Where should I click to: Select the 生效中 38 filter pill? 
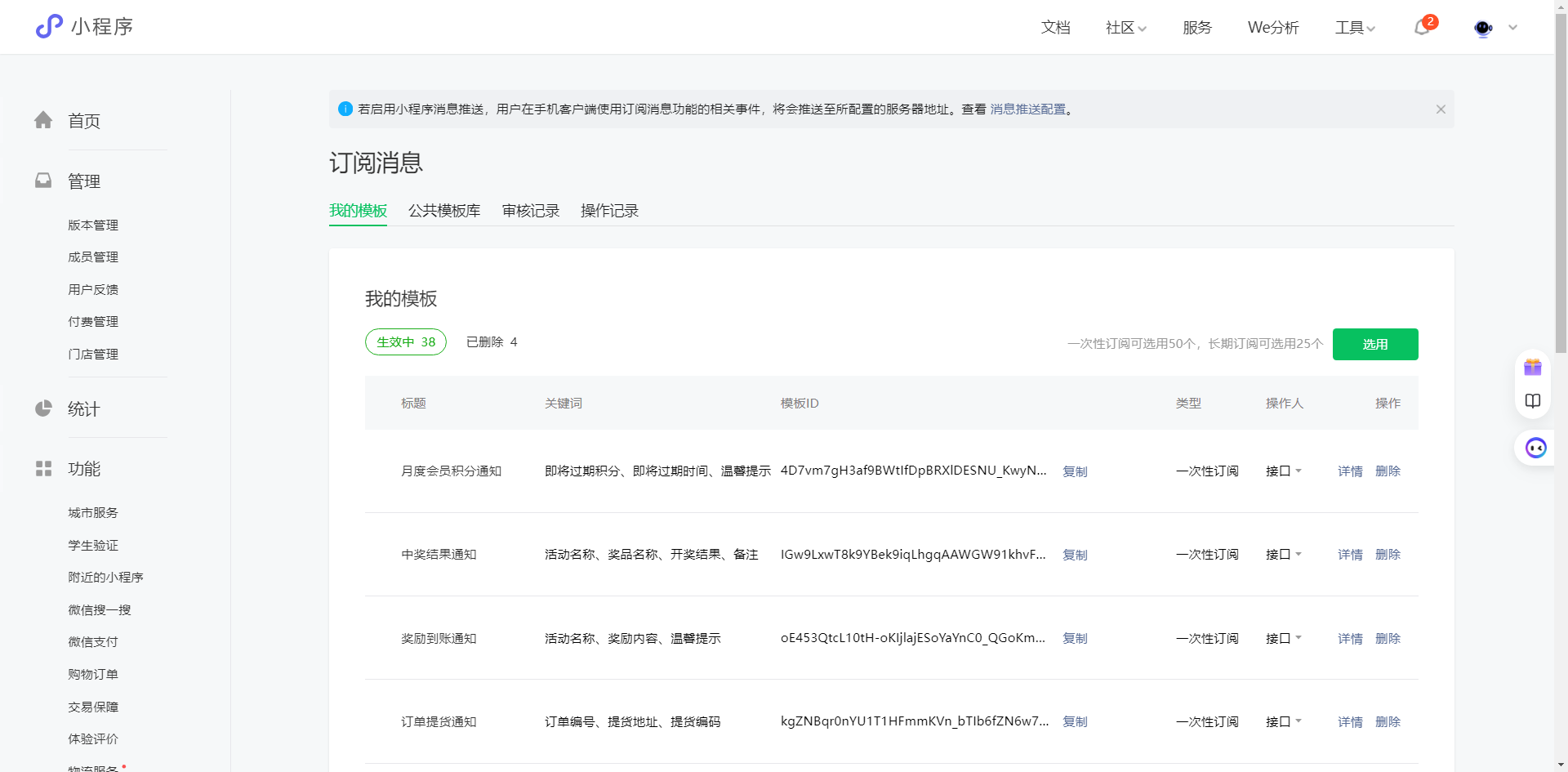click(406, 342)
